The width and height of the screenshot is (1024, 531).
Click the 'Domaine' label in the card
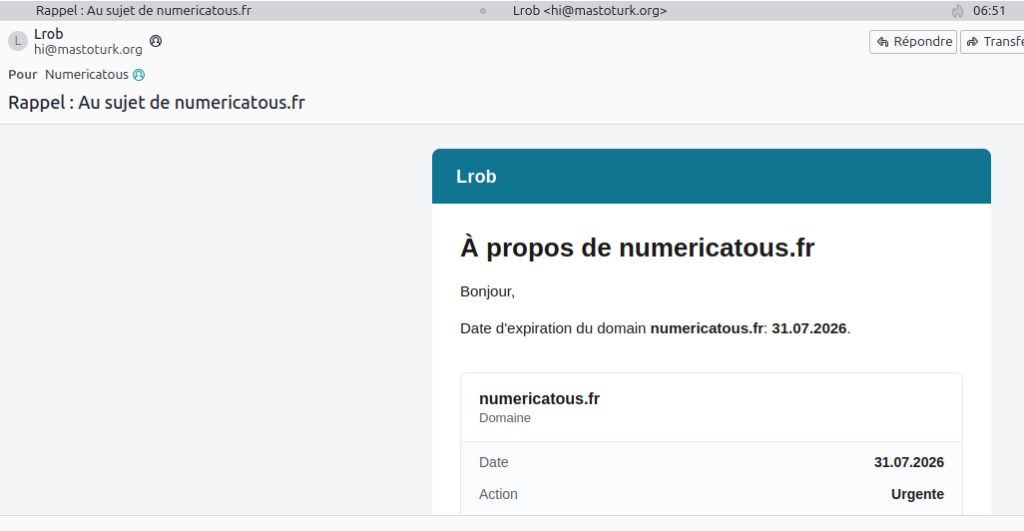[505, 418]
